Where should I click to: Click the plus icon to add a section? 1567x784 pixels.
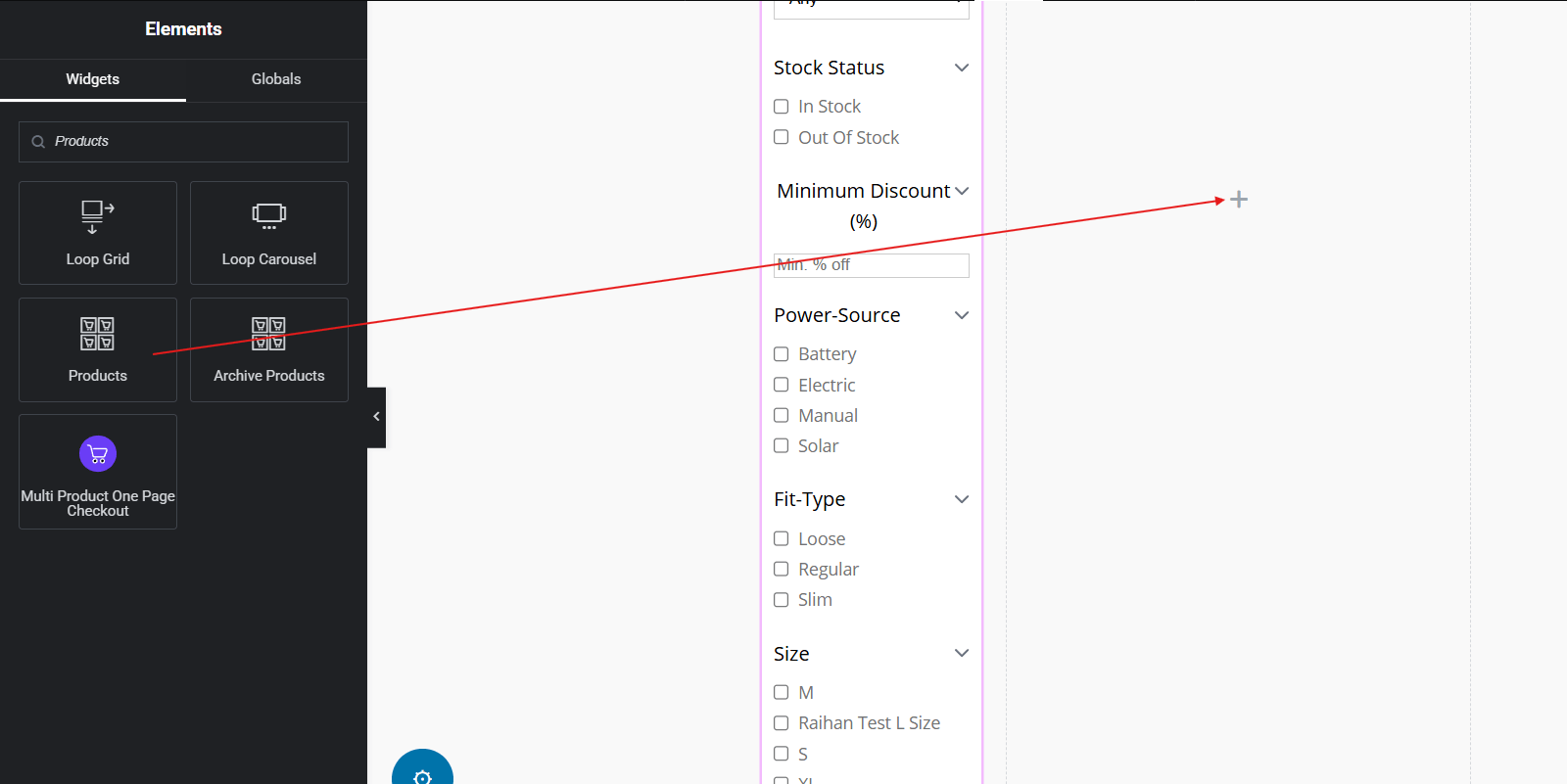tap(1239, 199)
